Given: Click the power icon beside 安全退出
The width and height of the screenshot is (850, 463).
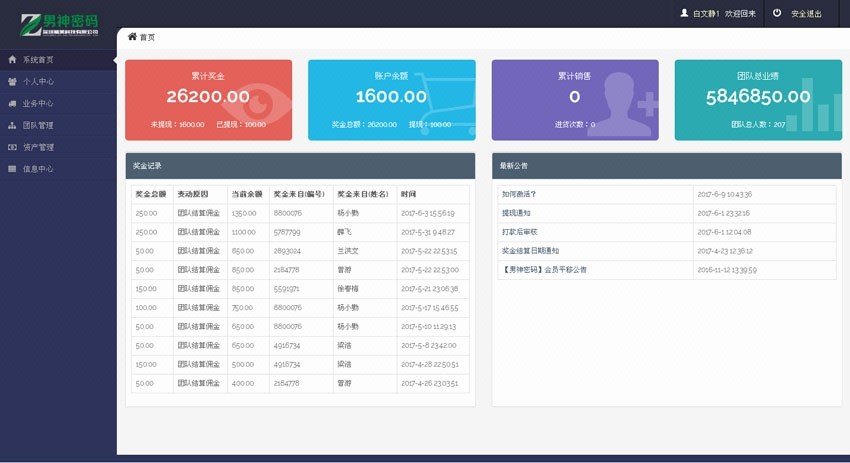Looking at the screenshot, I should click(x=777, y=13).
